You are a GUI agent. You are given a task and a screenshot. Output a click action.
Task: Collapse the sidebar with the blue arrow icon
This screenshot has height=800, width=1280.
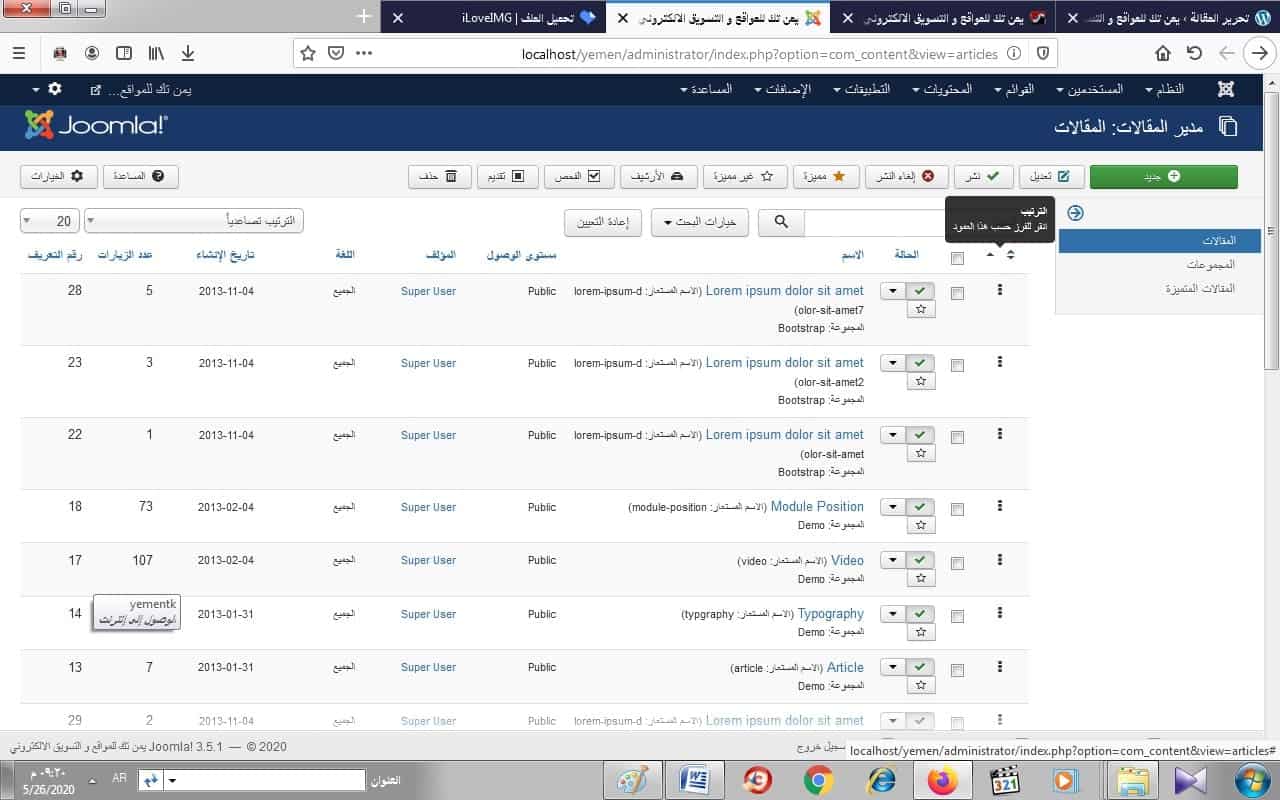(x=1075, y=213)
